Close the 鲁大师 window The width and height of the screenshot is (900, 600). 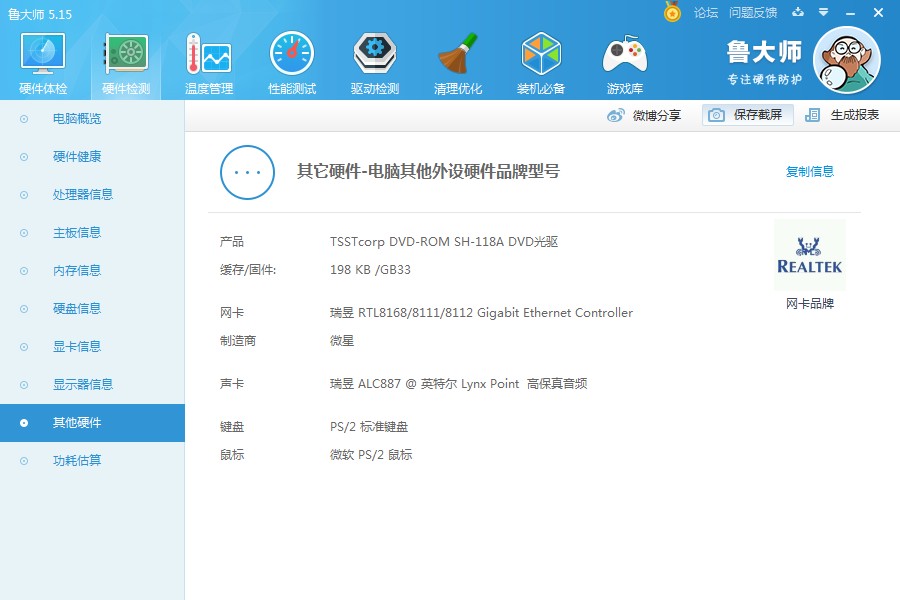878,13
